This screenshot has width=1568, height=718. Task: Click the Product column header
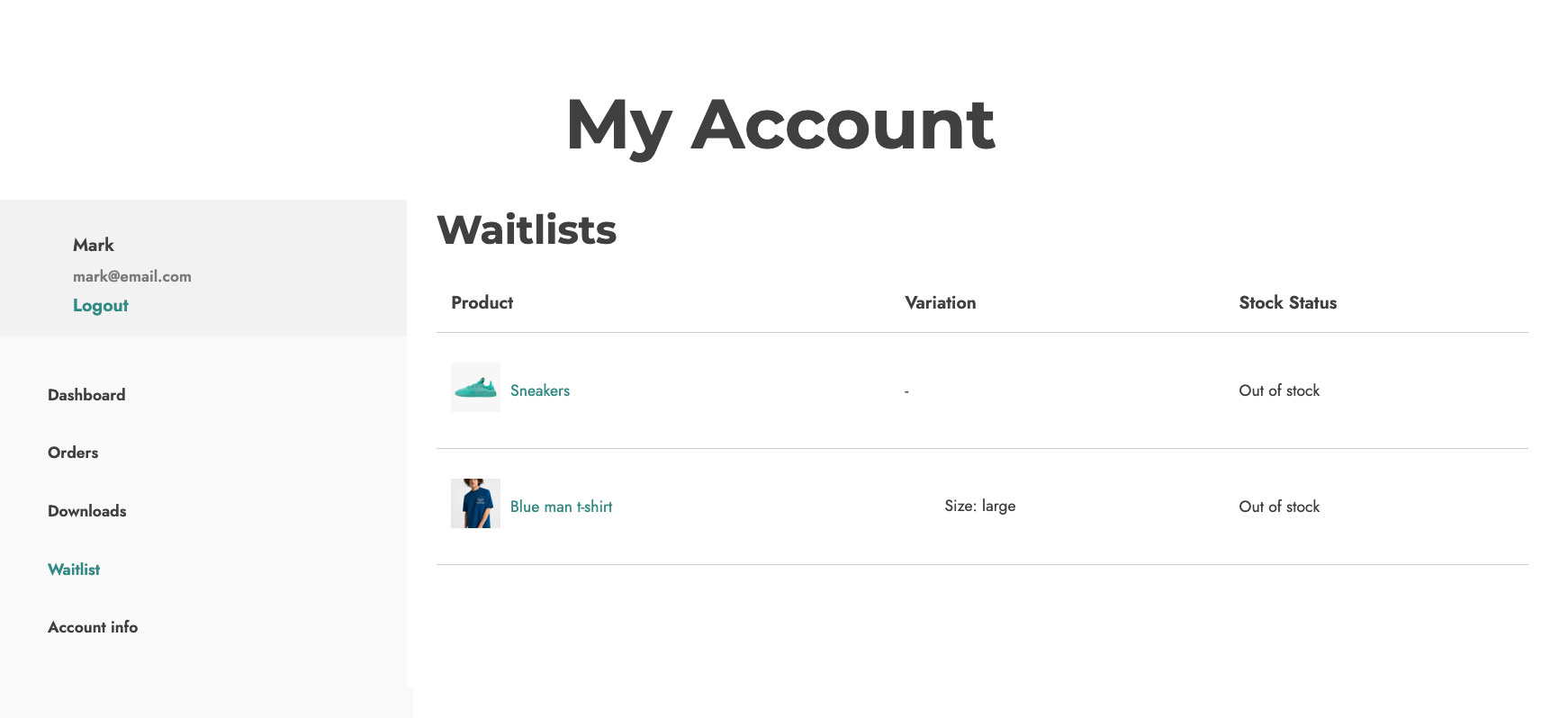tap(482, 303)
